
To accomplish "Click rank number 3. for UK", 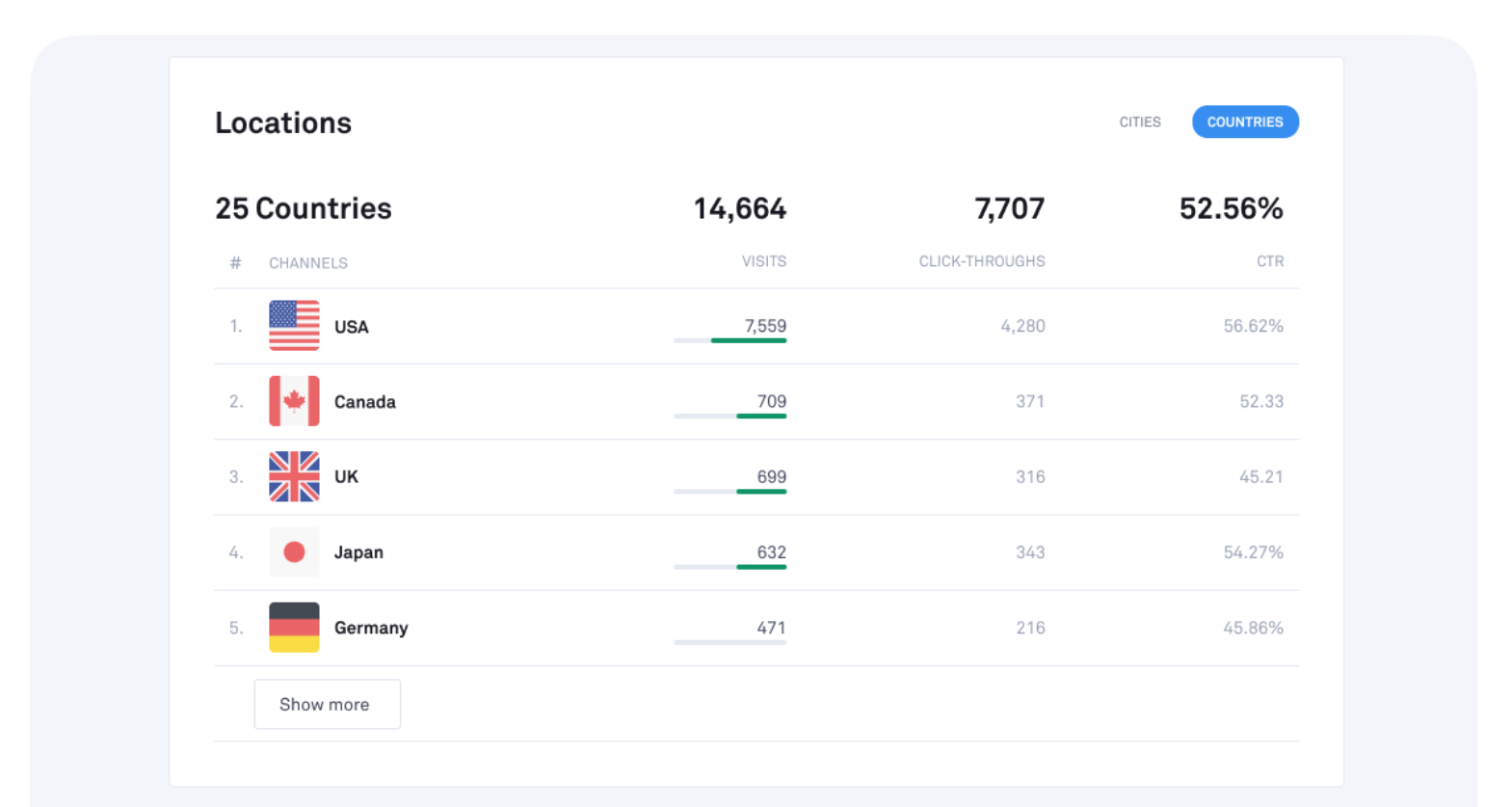I will click(x=236, y=476).
